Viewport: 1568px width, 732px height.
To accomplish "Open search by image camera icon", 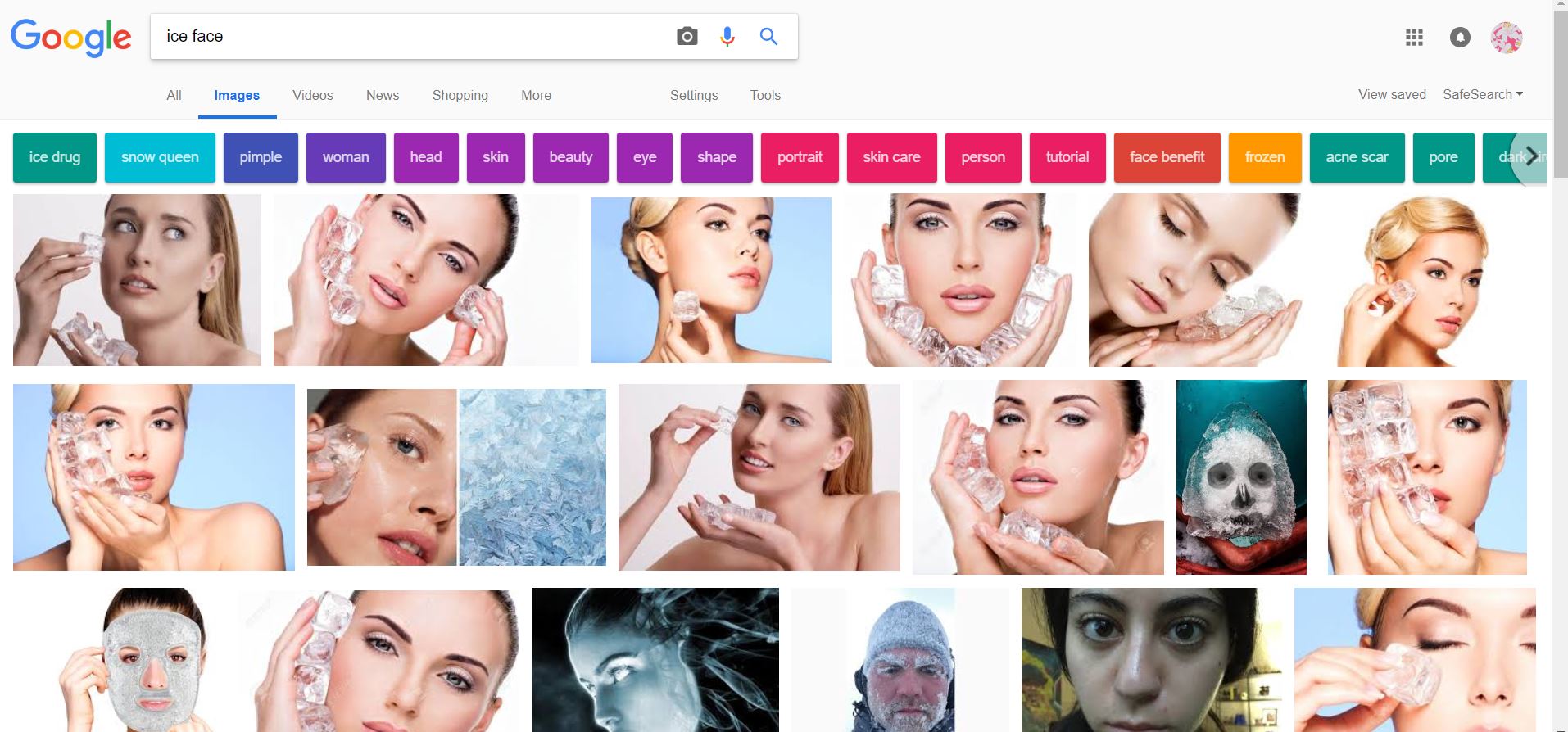I will (687, 36).
